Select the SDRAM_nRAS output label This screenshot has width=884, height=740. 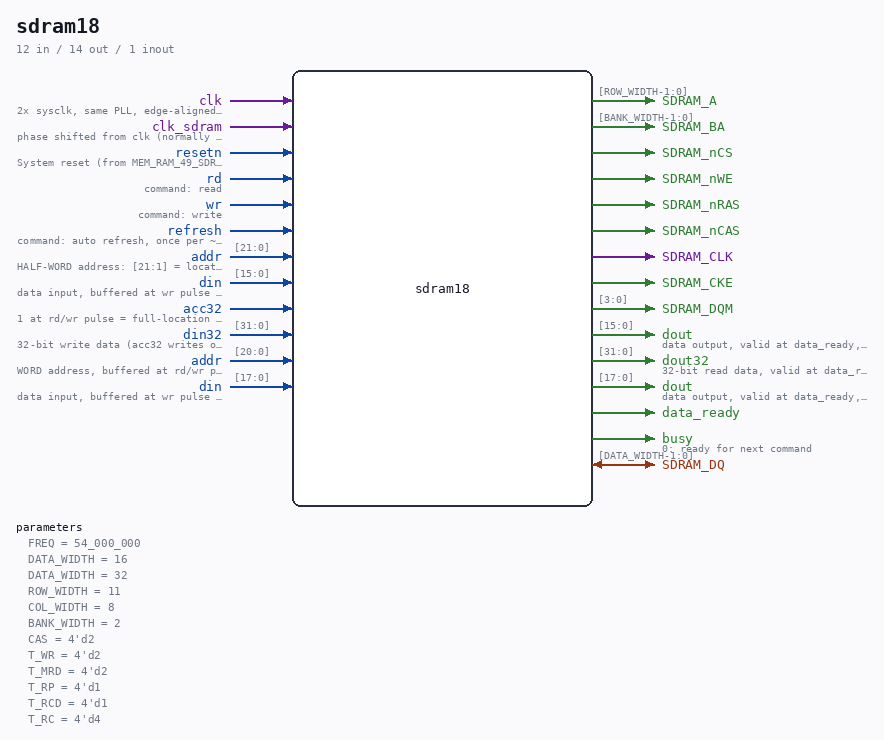click(x=701, y=205)
